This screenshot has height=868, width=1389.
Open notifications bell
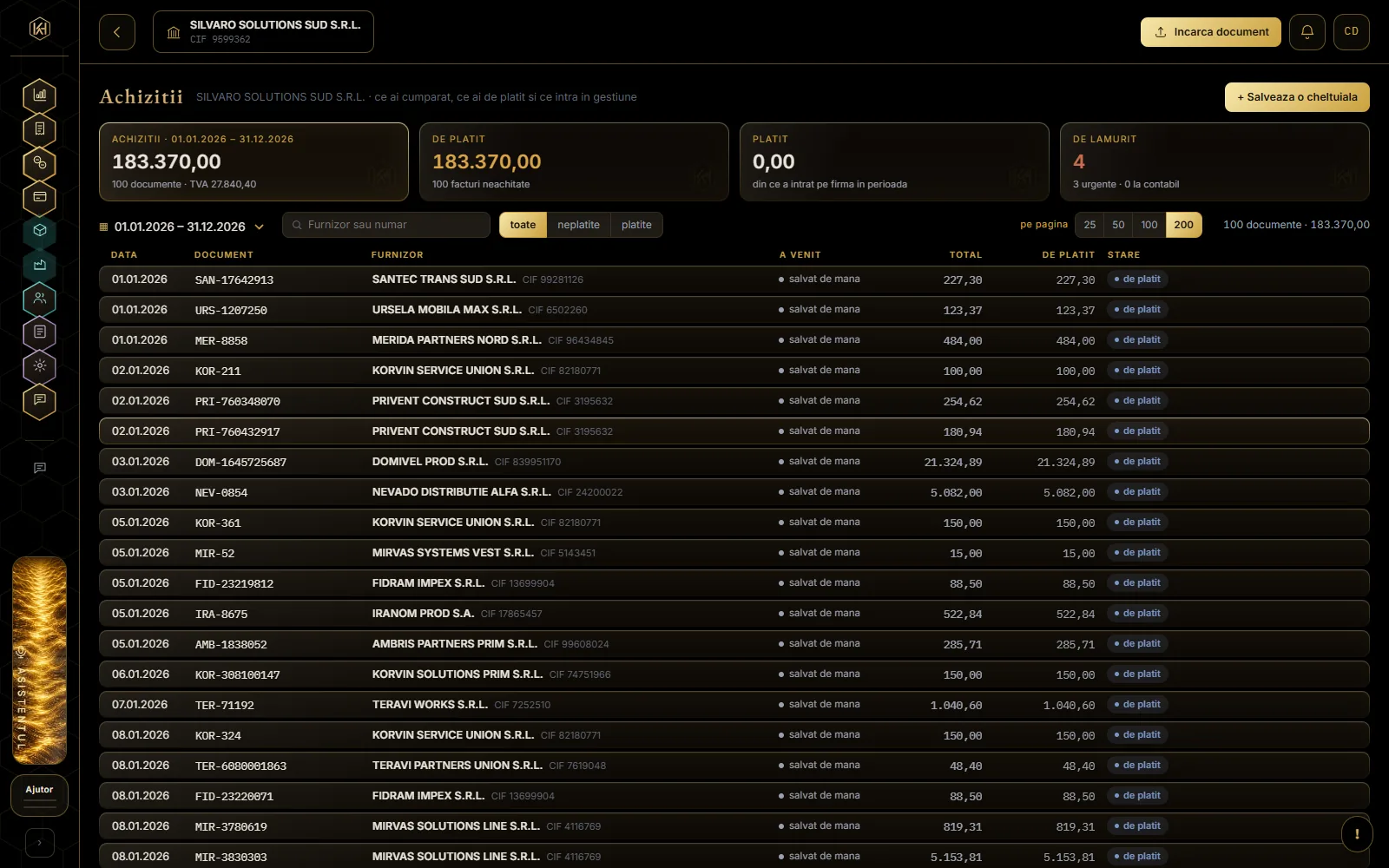(x=1307, y=32)
